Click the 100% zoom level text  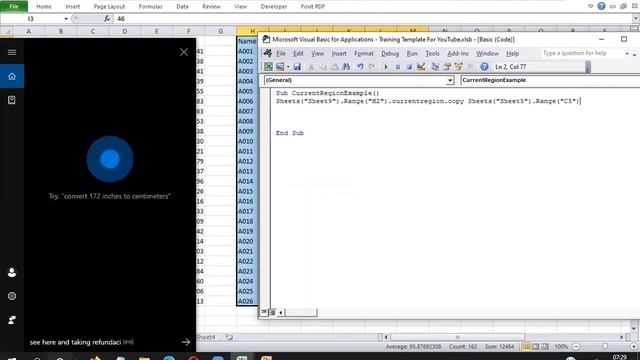(561, 347)
